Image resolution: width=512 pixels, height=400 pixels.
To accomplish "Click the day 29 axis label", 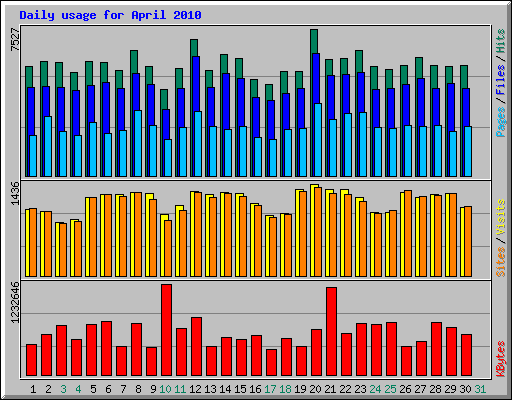I will pyautogui.click(x=450, y=389).
